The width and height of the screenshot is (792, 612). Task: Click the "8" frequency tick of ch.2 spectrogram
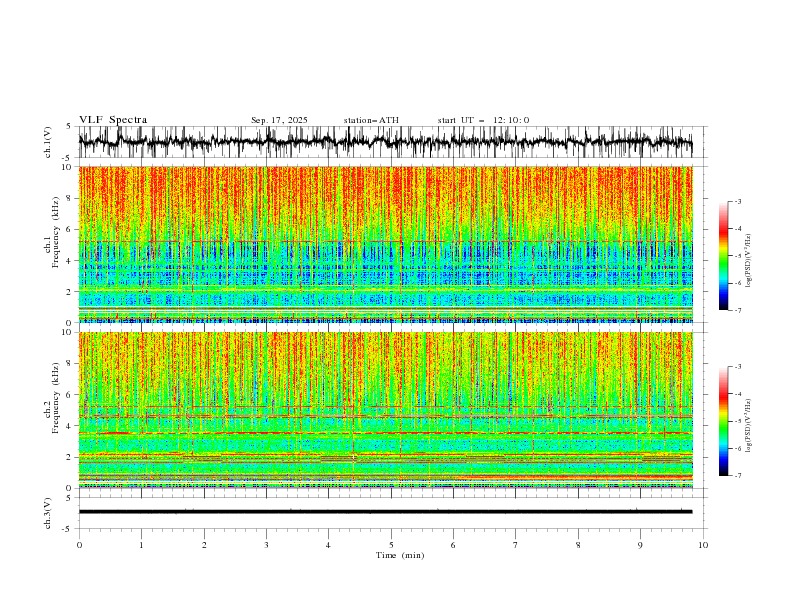(x=71, y=364)
